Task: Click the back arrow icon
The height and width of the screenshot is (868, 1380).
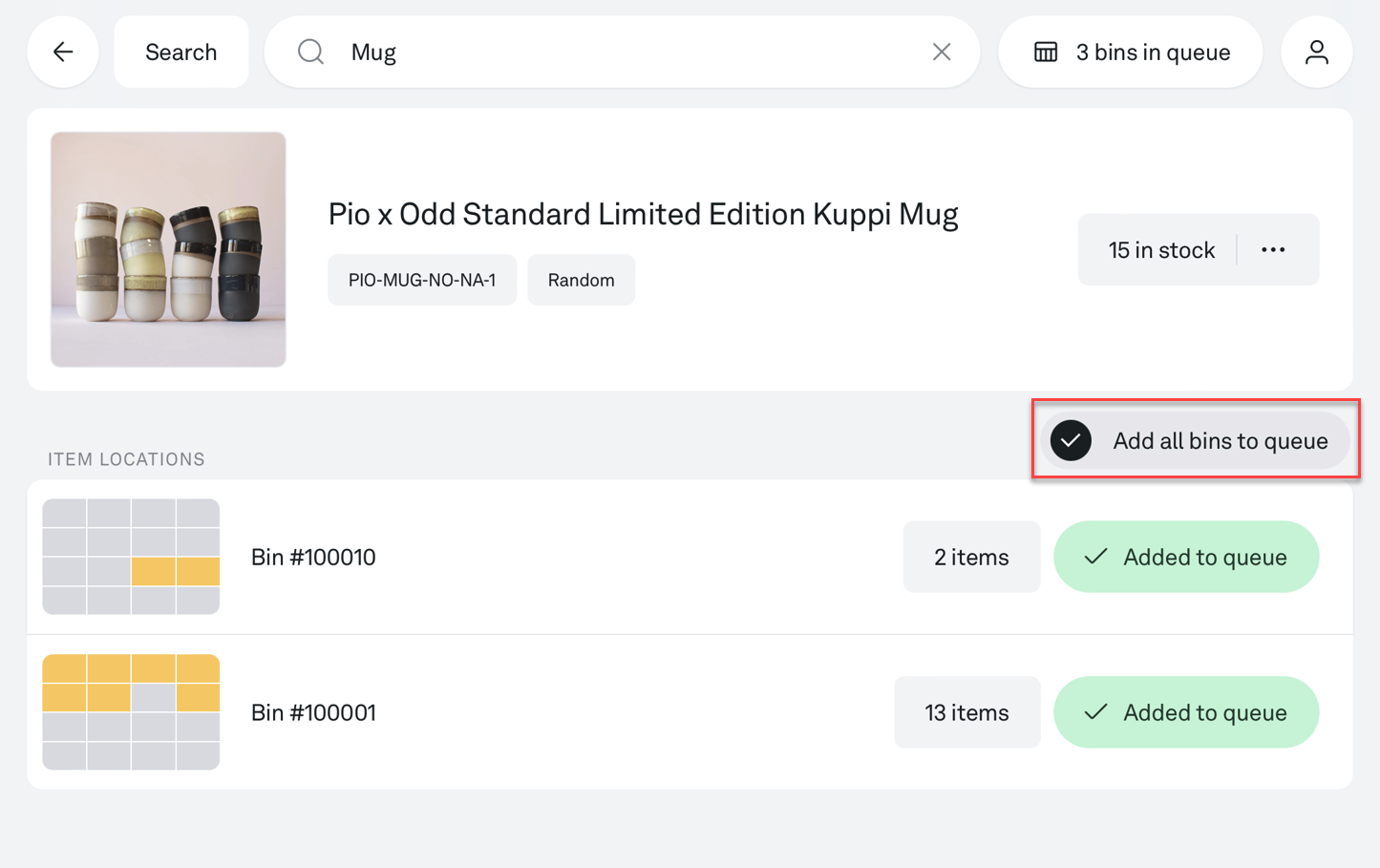Action: pos(63,52)
